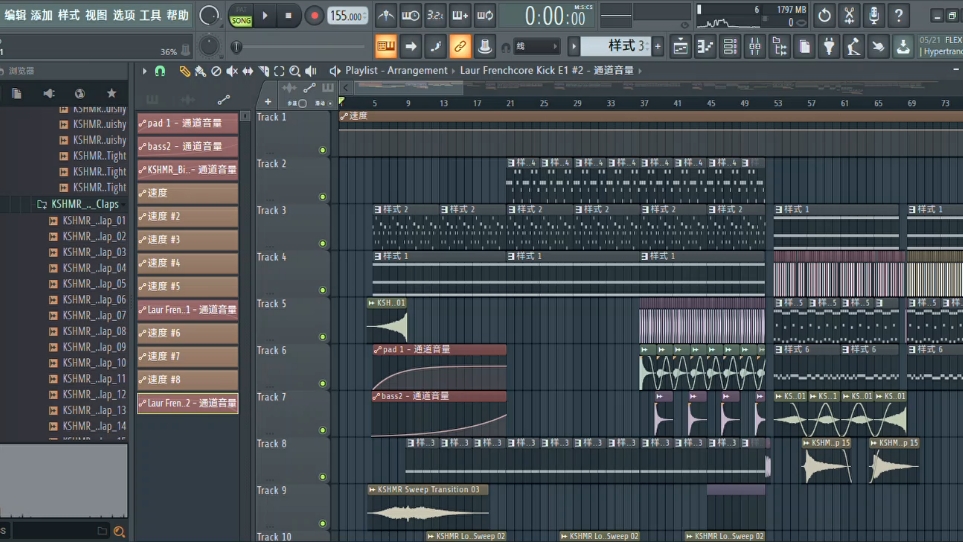Screen dimensions: 963x542
Task: Select the dashed-square select tool
Action: pos(279,71)
